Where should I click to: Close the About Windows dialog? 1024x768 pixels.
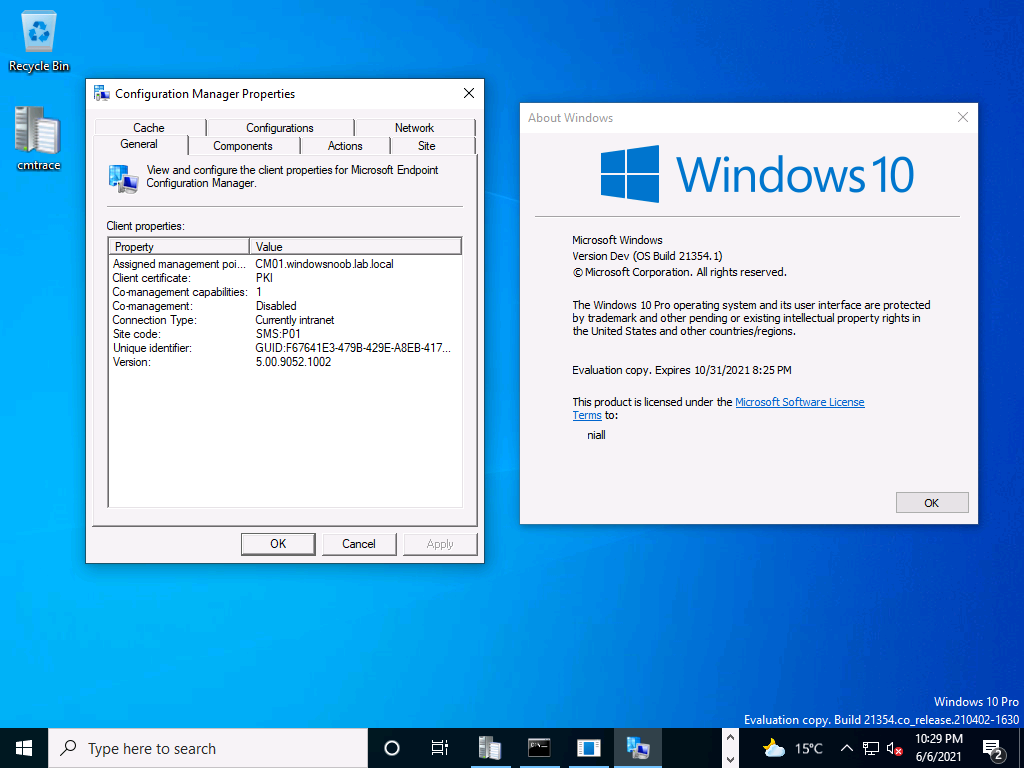click(963, 118)
